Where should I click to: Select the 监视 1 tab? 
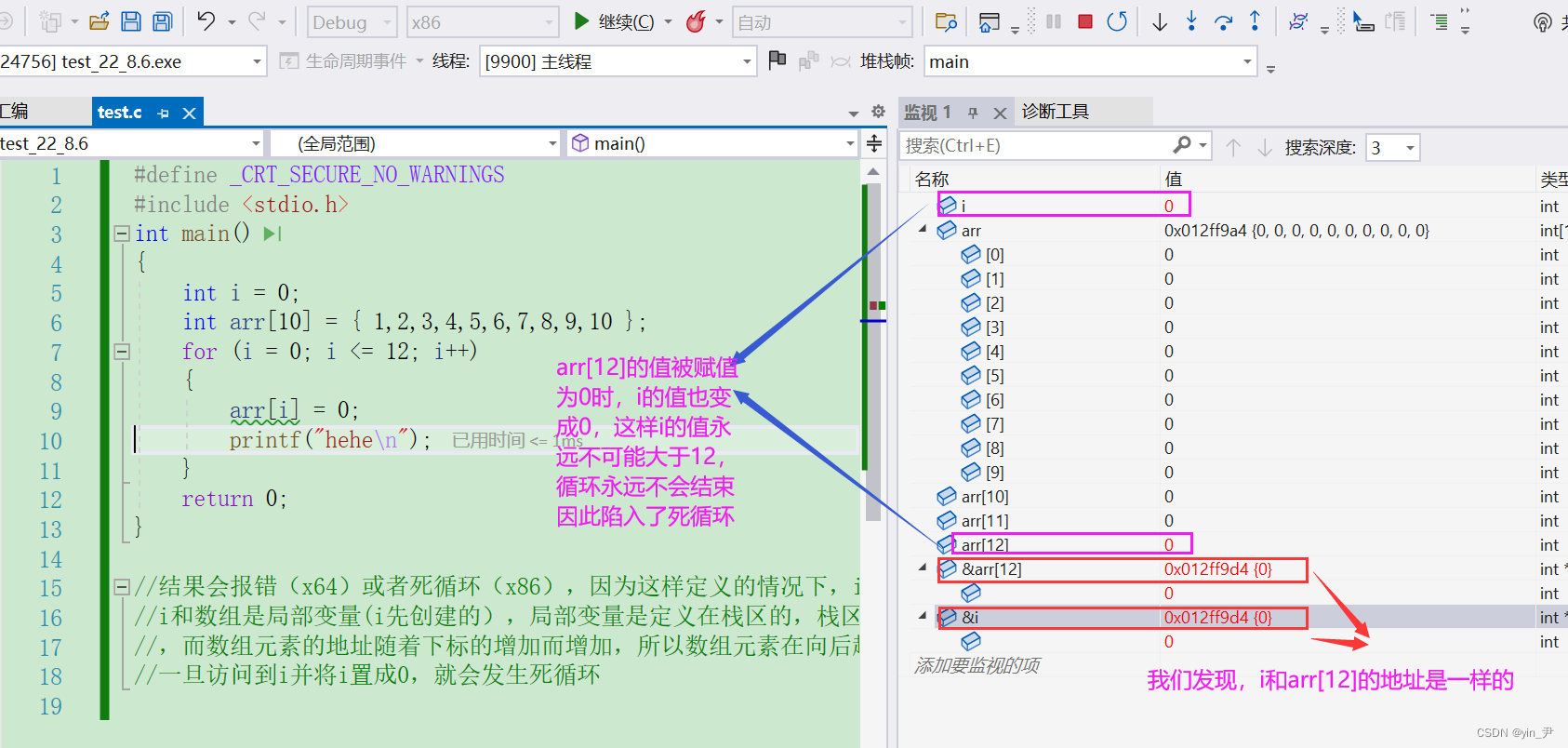click(x=927, y=113)
